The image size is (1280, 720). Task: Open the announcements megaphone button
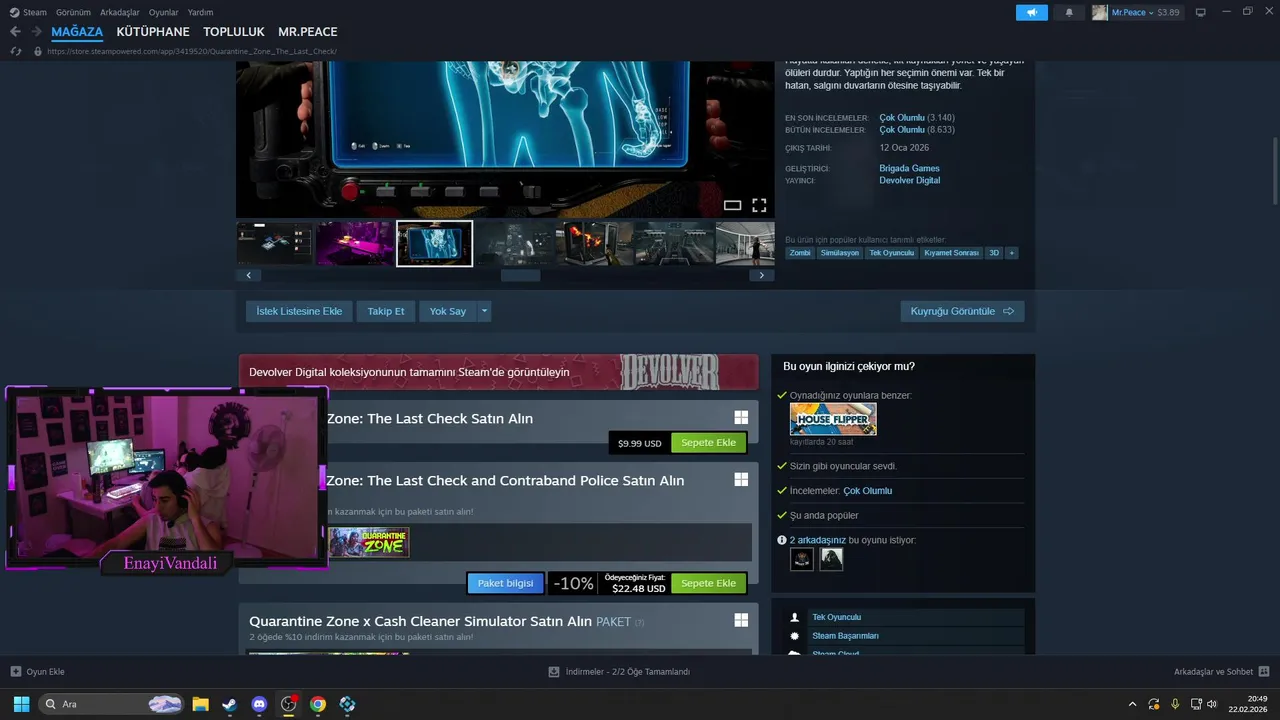pyautogui.click(x=1032, y=12)
